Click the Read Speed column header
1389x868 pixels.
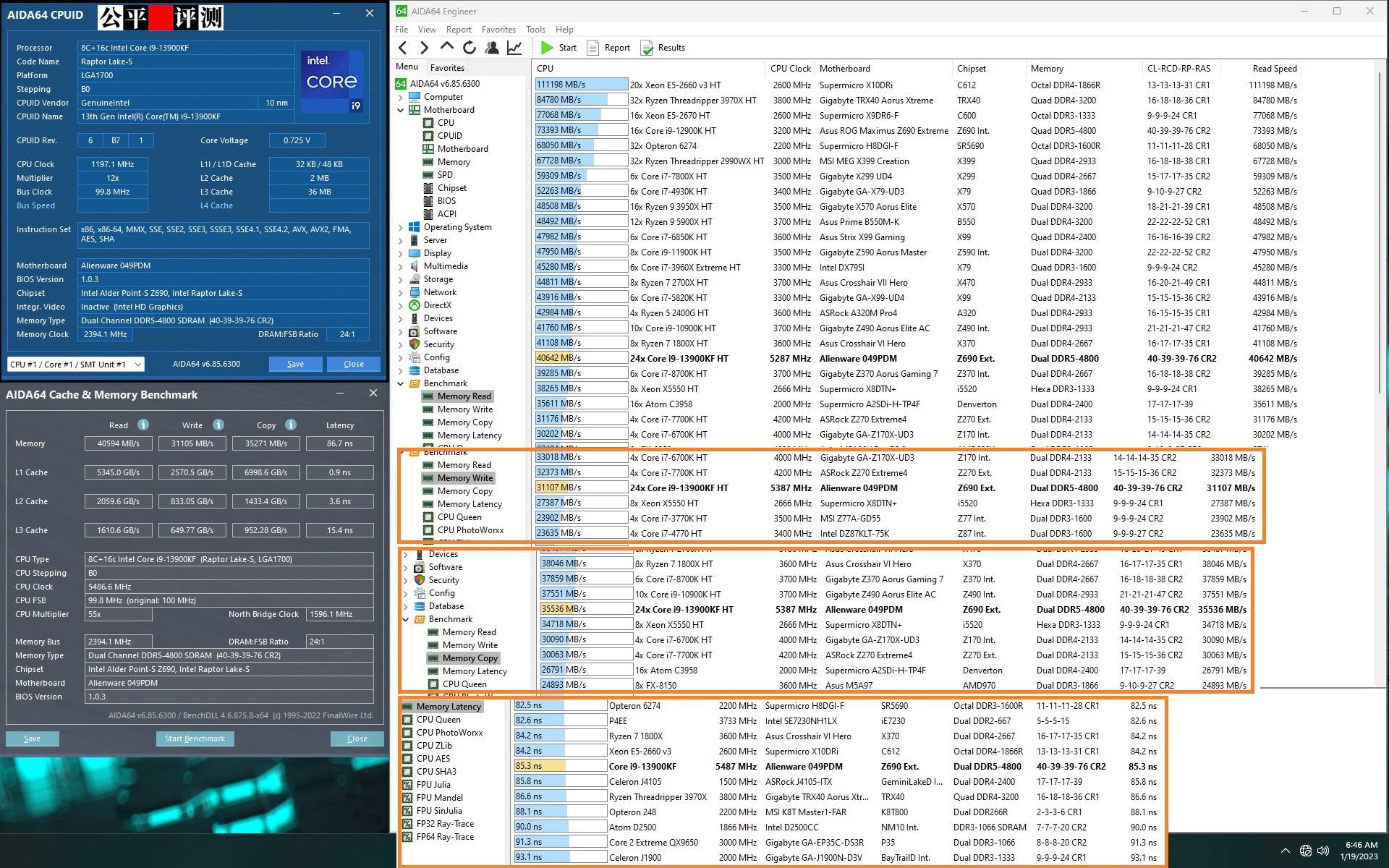coord(1274,69)
